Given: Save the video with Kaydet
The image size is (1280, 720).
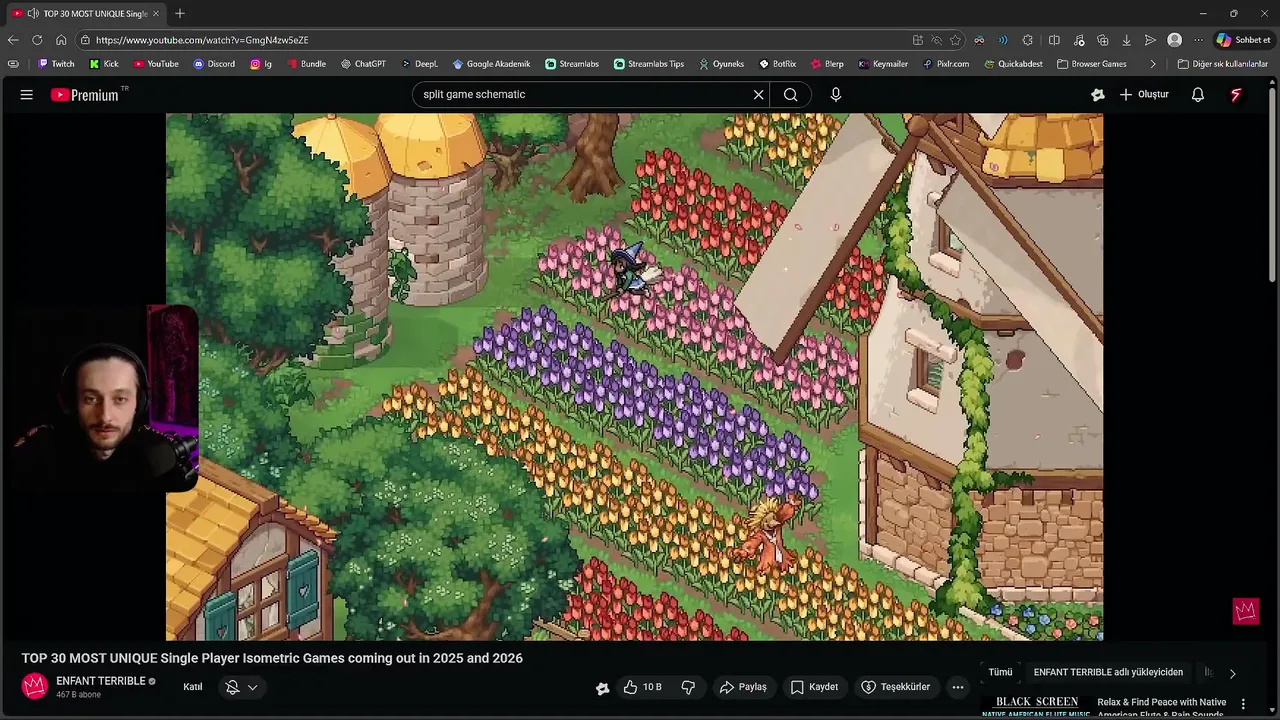Looking at the screenshot, I should pos(814,687).
